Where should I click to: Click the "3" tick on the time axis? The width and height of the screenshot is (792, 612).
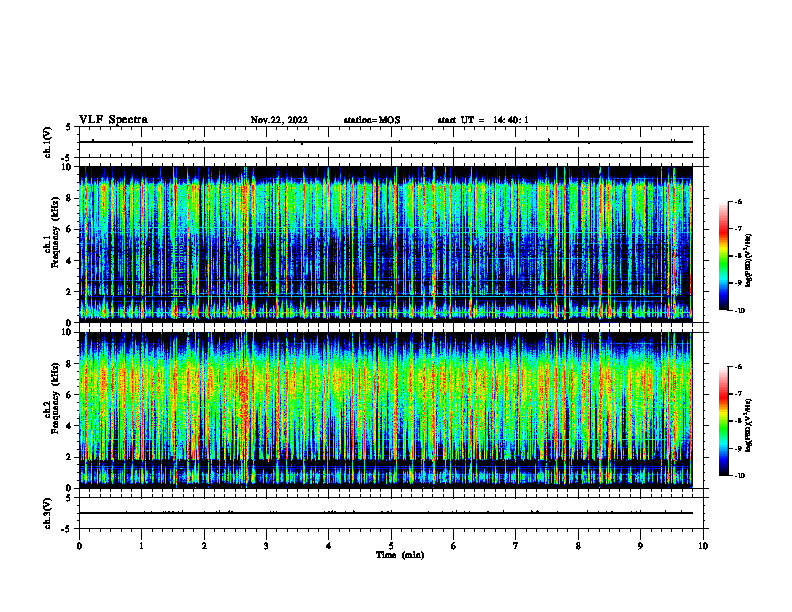[266, 546]
